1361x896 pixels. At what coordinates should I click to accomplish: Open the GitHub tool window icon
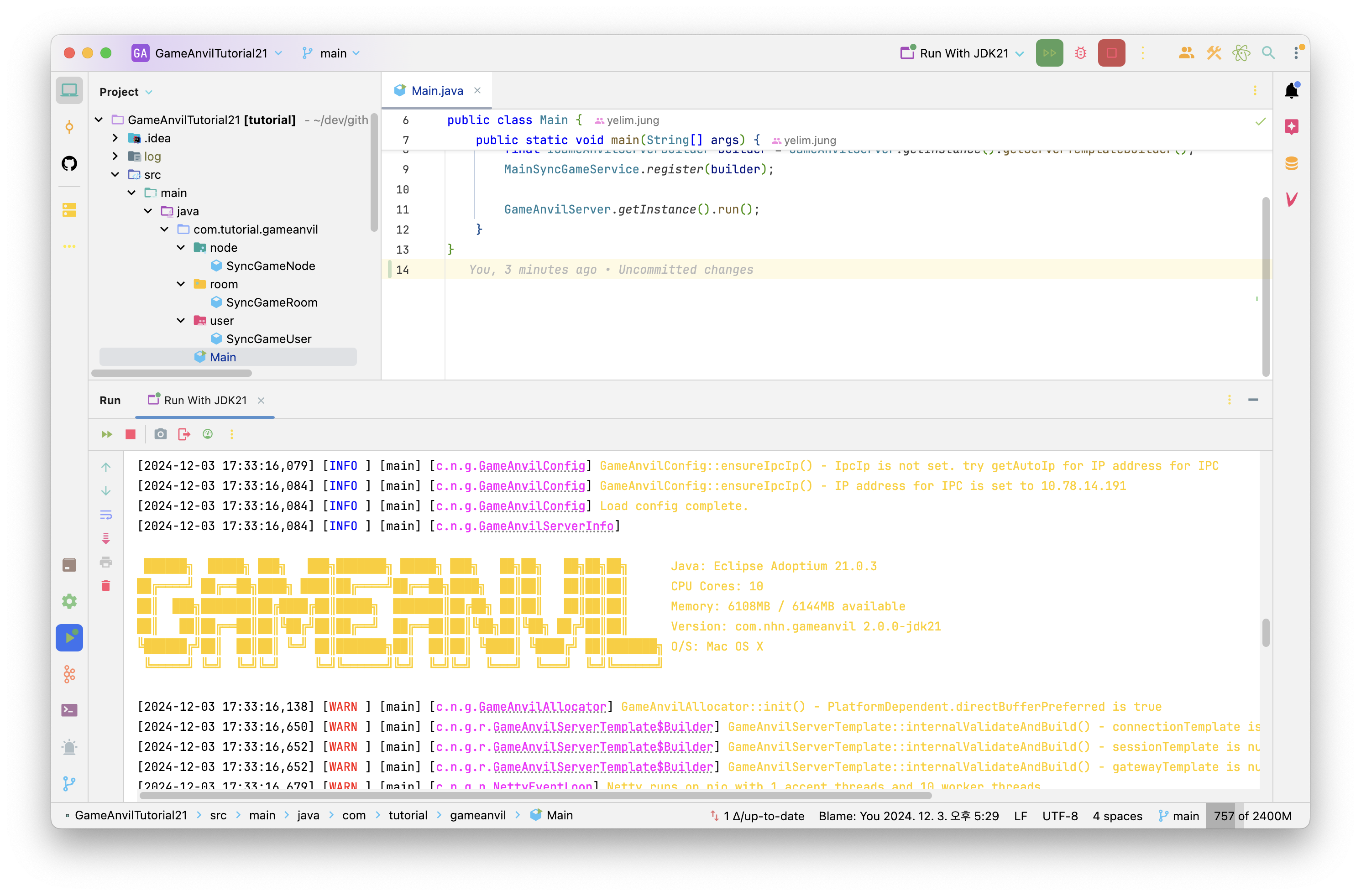(x=69, y=163)
